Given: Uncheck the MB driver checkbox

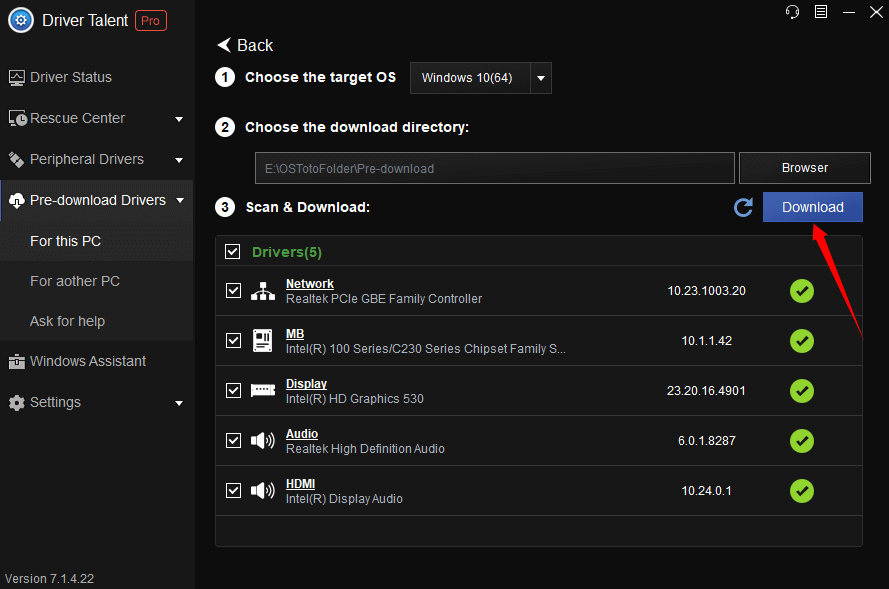Looking at the screenshot, I should tap(233, 341).
